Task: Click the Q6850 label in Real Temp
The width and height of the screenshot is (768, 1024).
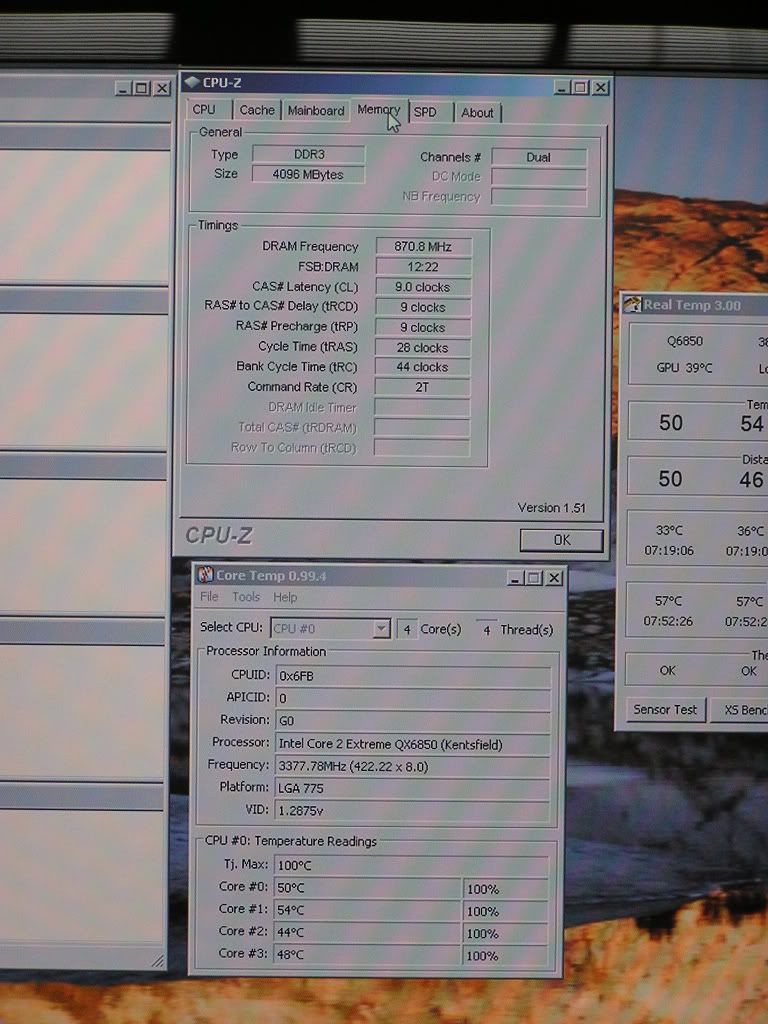Action: [x=684, y=342]
